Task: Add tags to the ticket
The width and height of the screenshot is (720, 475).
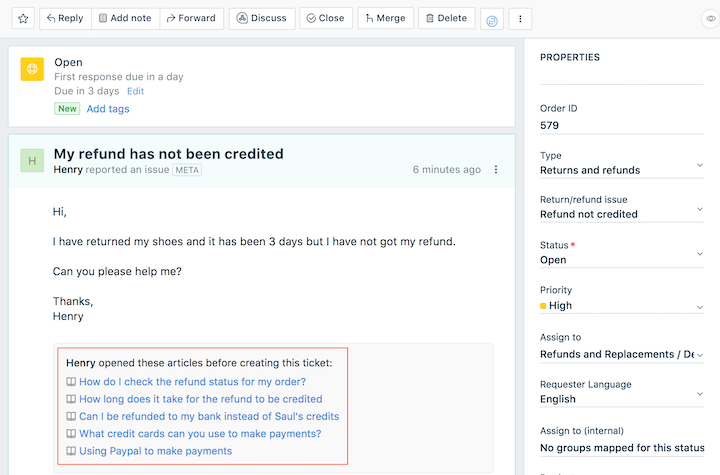Action: [x=108, y=109]
